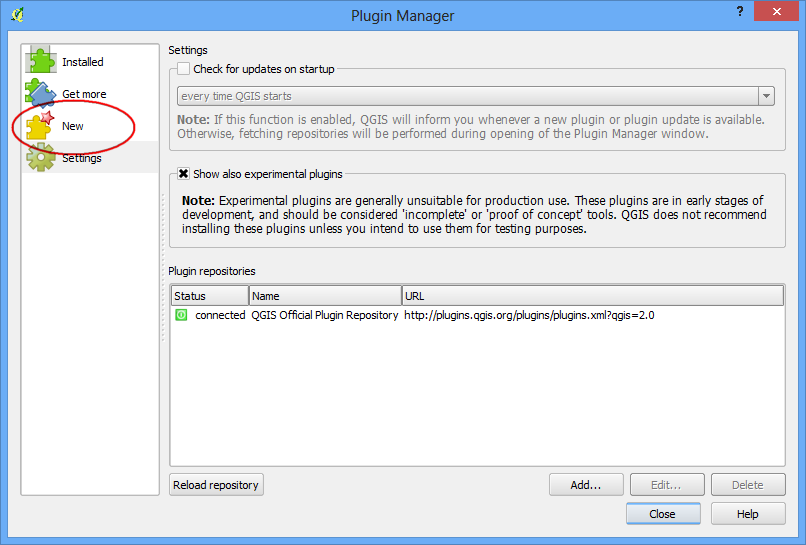Click the yellow New plugins star icon
The height and width of the screenshot is (545, 806).
point(40,125)
